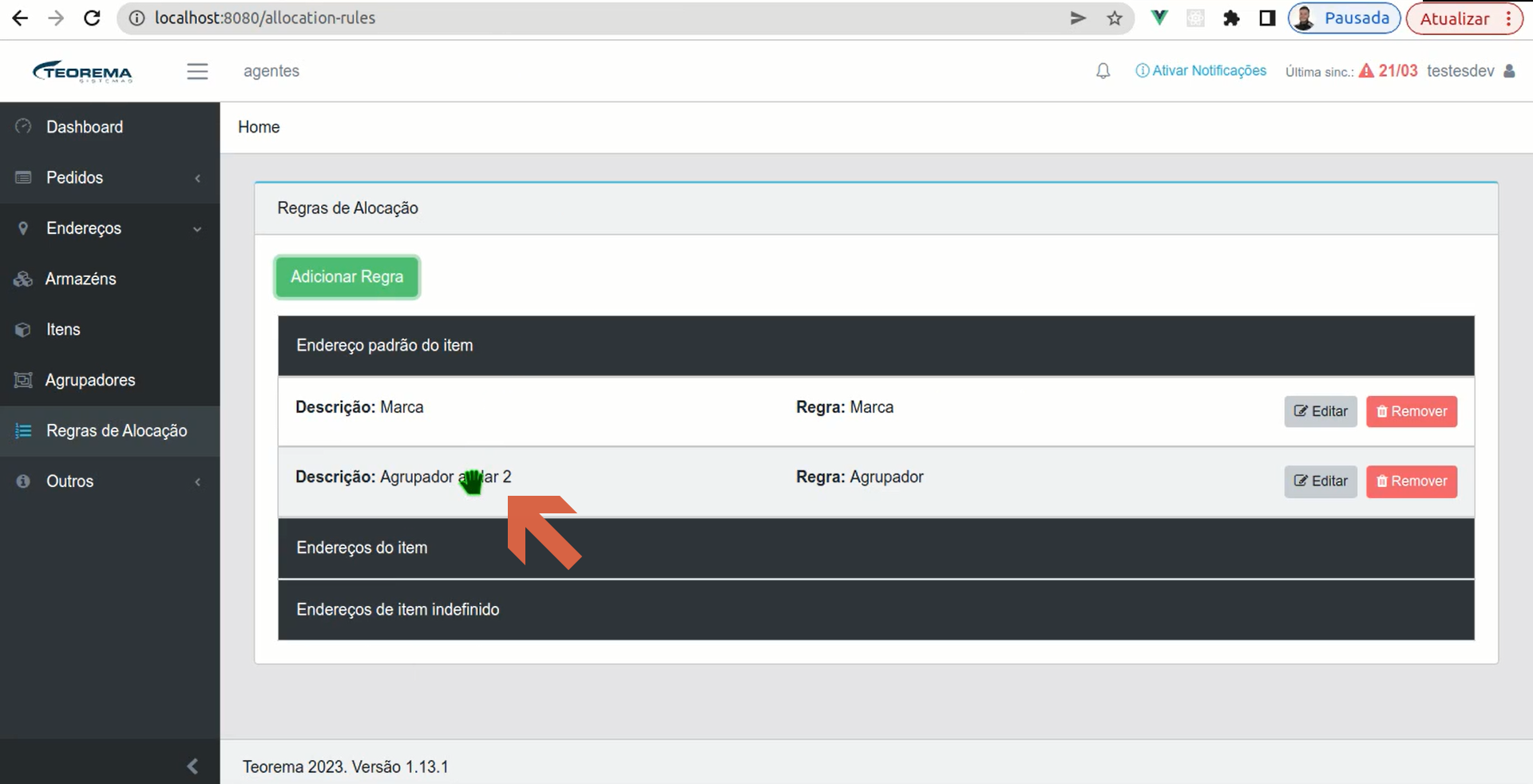Reload the page with the refresh icon
This screenshot has height=784, width=1533.
point(92,18)
